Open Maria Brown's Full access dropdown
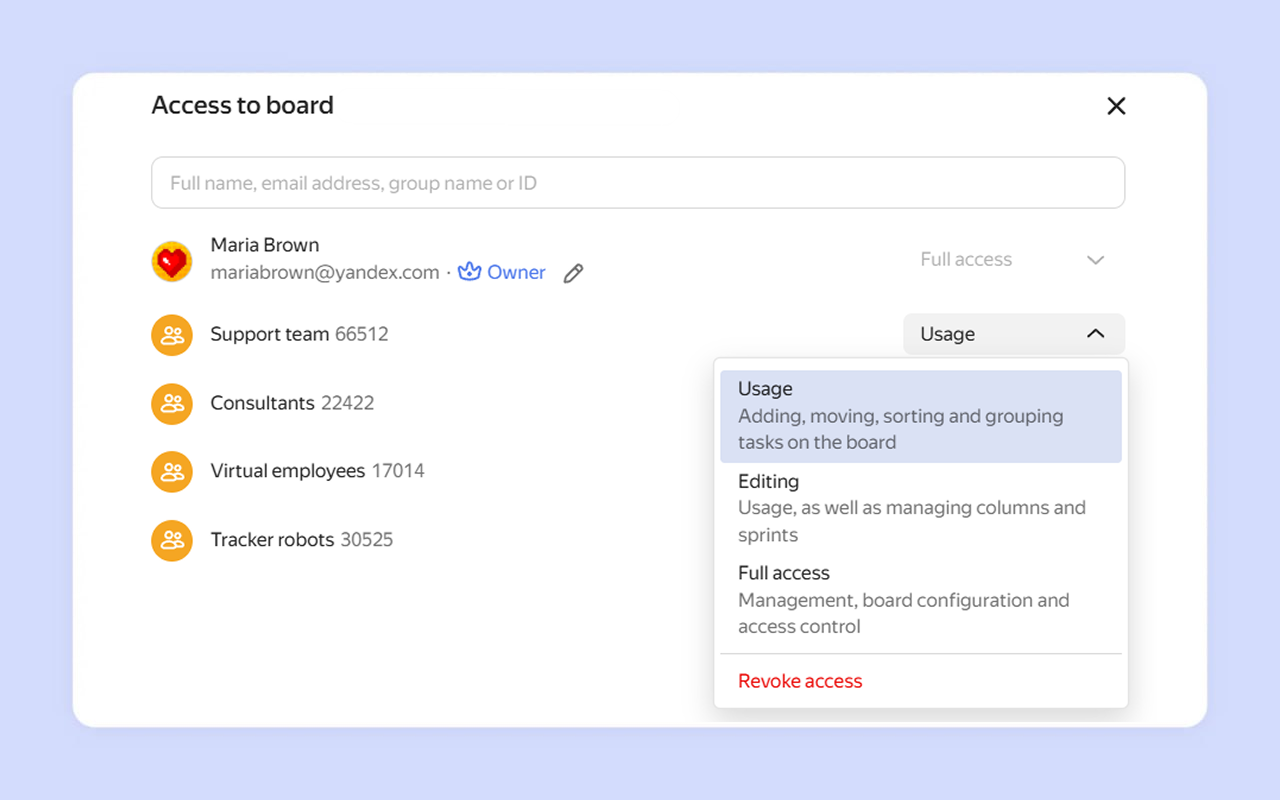1280x800 pixels. [1012, 260]
